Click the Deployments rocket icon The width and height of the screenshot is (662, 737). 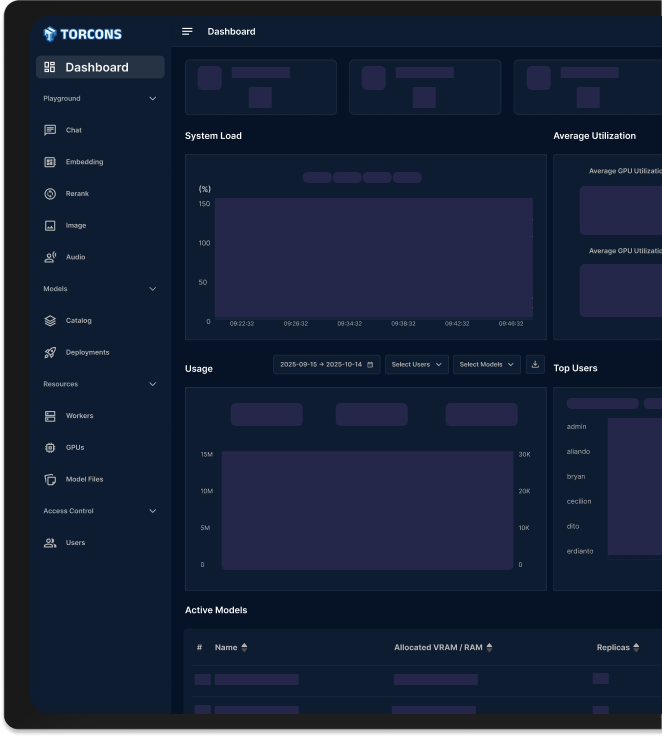click(x=50, y=353)
